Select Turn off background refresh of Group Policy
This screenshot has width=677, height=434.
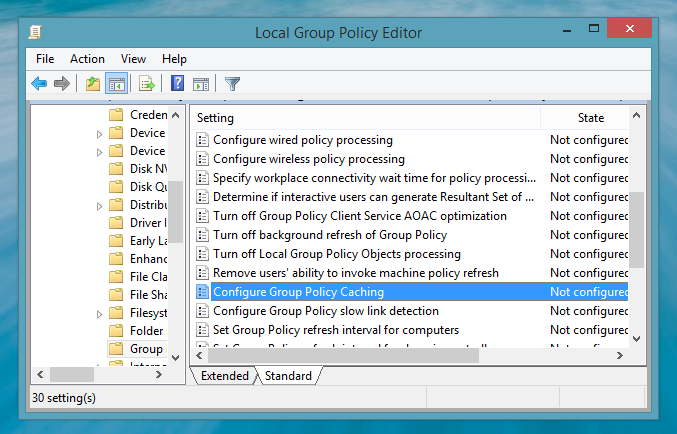tap(330, 235)
